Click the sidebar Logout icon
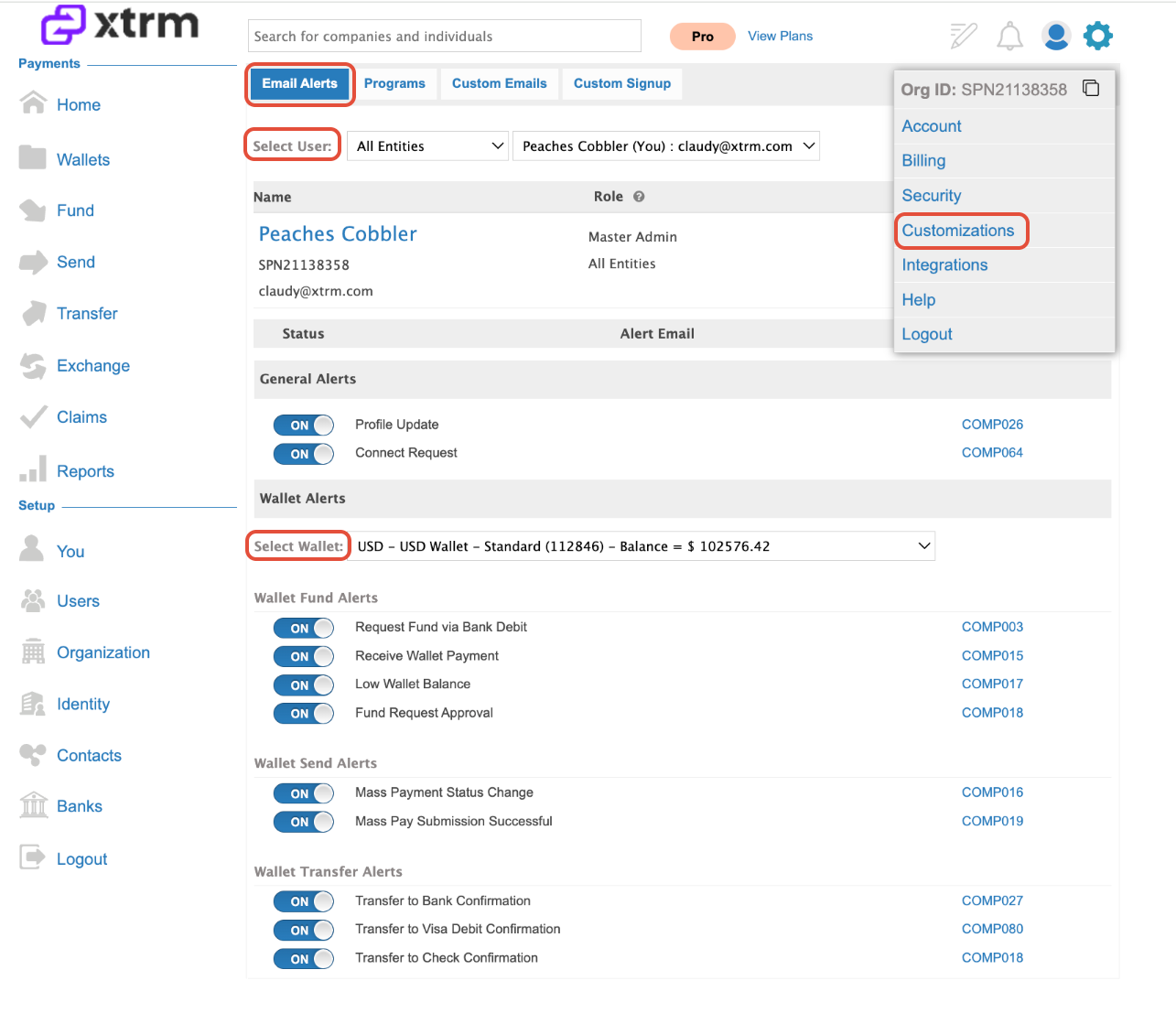The height and width of the screenshot is (1013, 1176). 32,857
